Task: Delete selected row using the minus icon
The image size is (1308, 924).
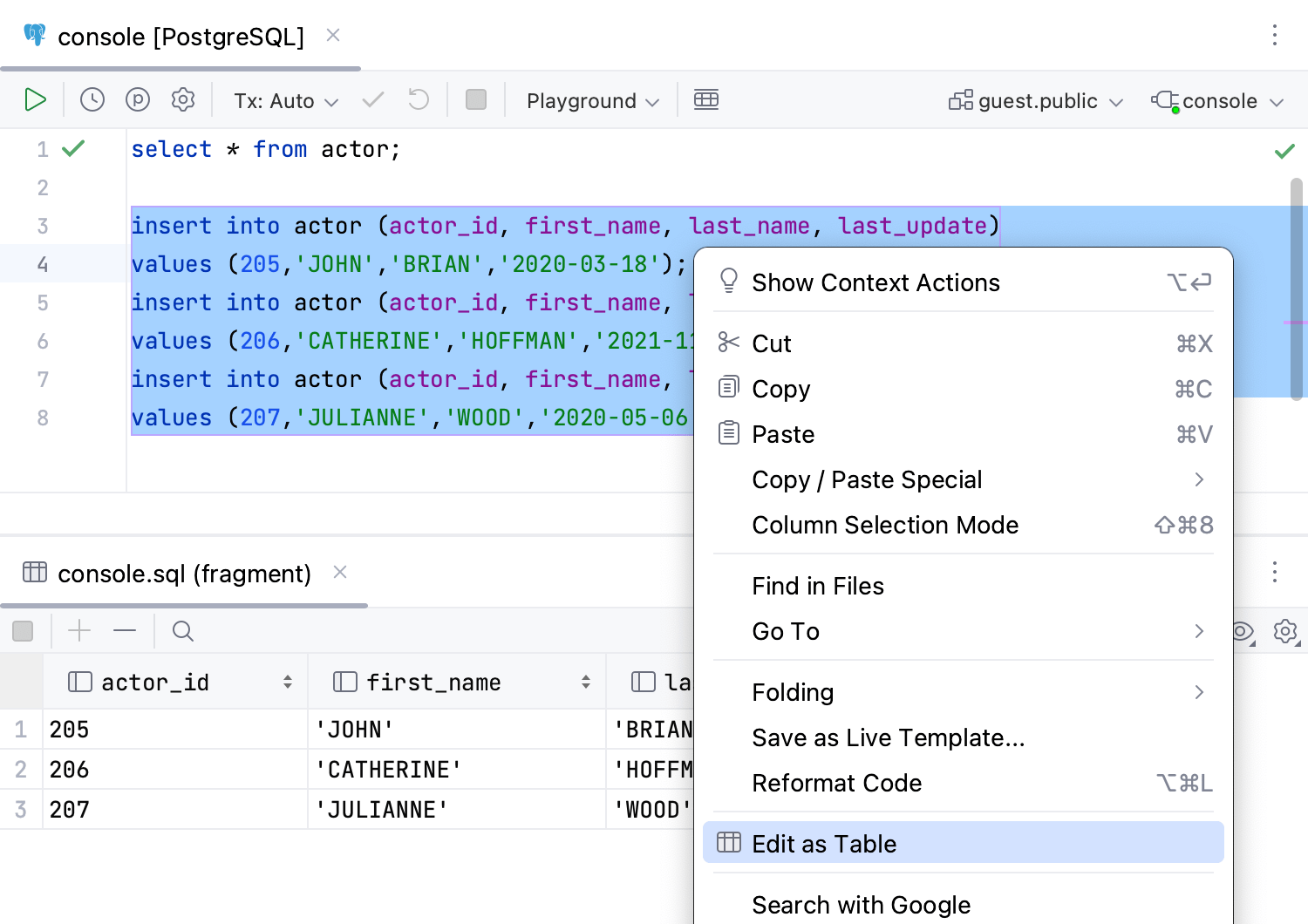Action: click(x=125, y=630)
